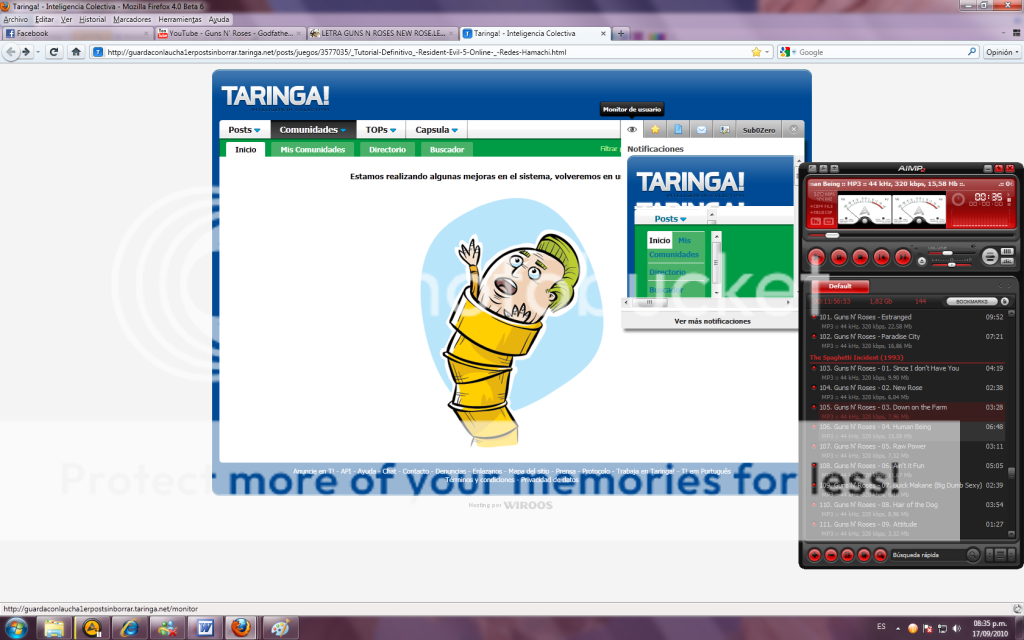The width and height of the screenshot is (1024, 640).
Task: Seek using the AIMP track progress bar
Action: pyautogui.click(x=910, y=235)
